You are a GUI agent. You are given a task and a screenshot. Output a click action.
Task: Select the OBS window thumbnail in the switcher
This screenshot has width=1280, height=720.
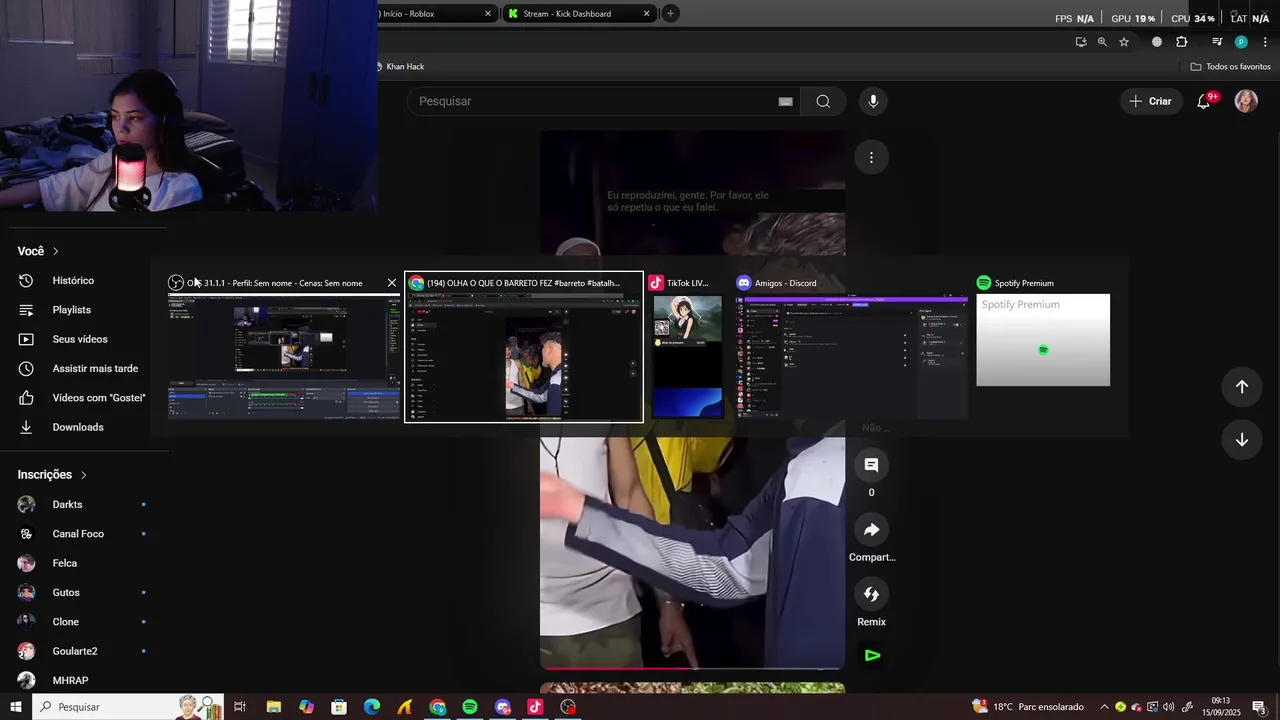point(284,355)
